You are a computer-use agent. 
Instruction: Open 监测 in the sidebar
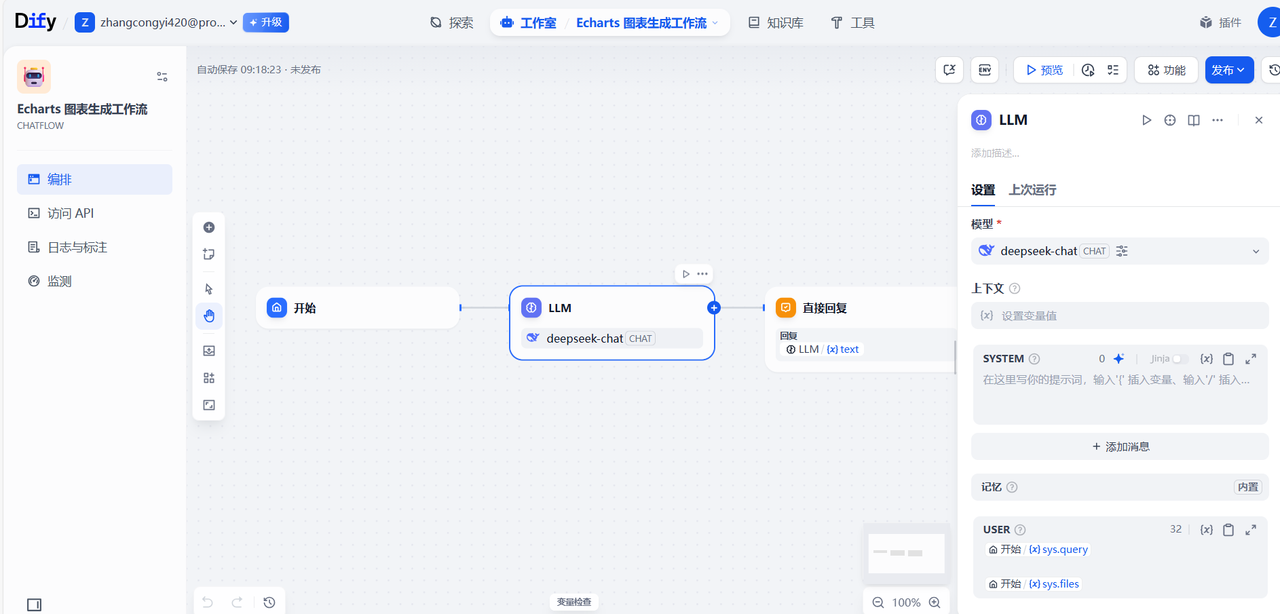tap(94, 281)
